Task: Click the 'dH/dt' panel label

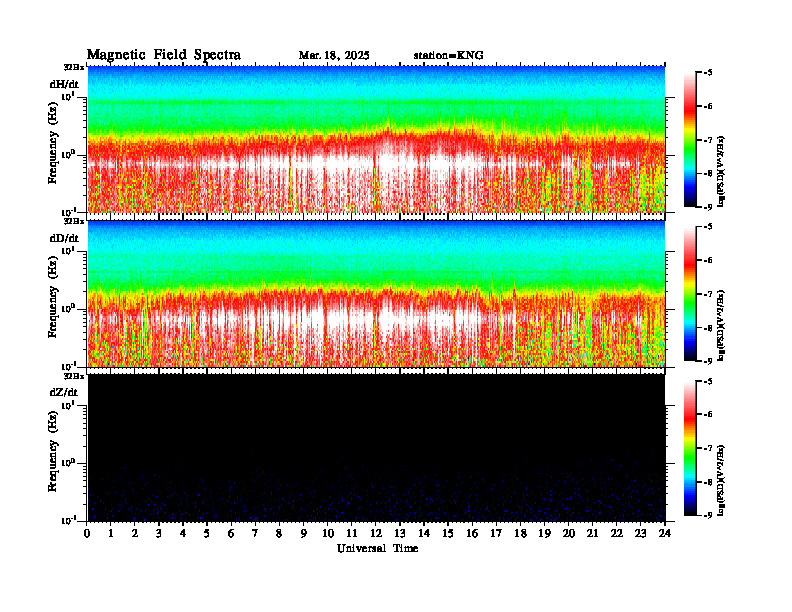Action: (x=64, y=84)
